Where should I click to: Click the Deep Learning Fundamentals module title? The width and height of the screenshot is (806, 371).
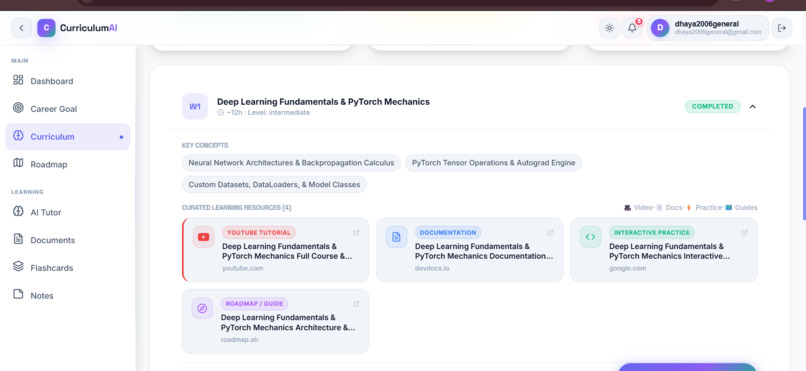(x=323, y=102)
